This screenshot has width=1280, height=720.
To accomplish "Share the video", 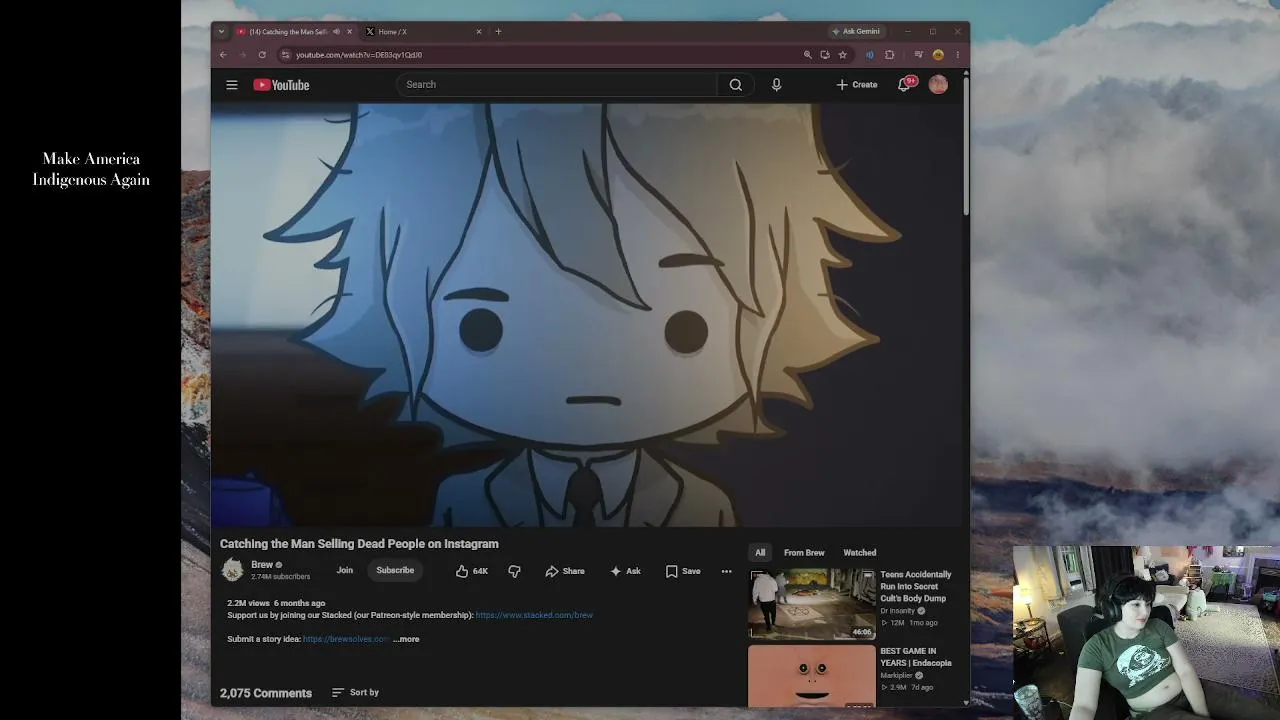I will point(564,571).
